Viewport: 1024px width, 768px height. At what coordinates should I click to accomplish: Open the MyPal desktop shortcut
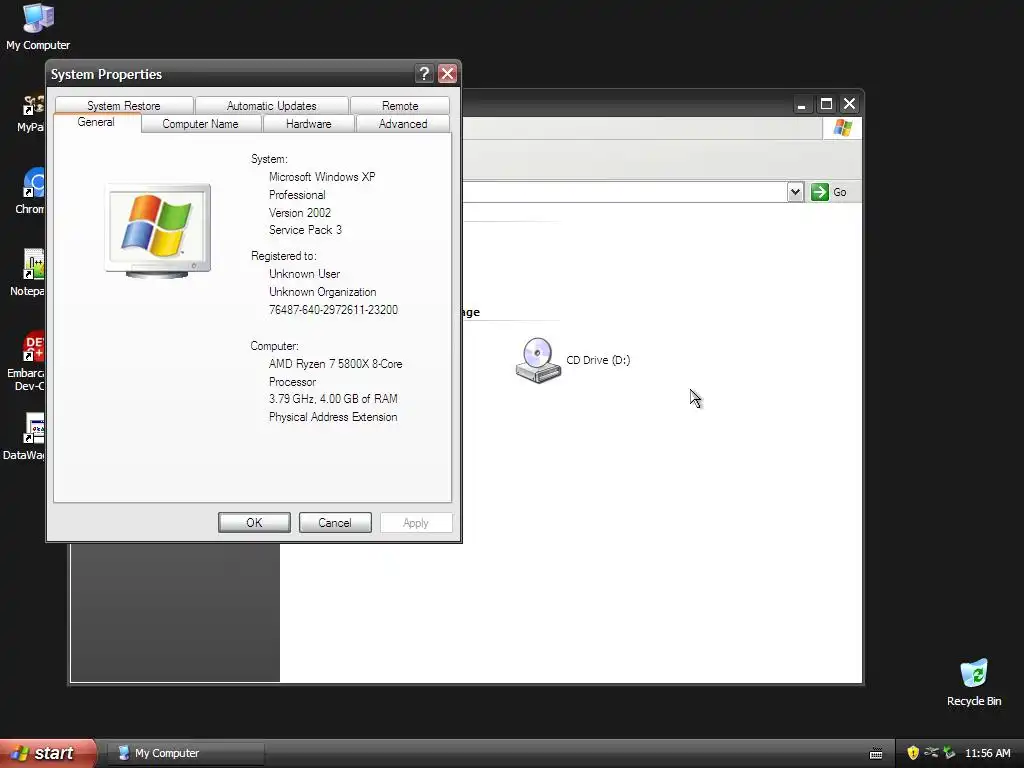pos(31,113)
